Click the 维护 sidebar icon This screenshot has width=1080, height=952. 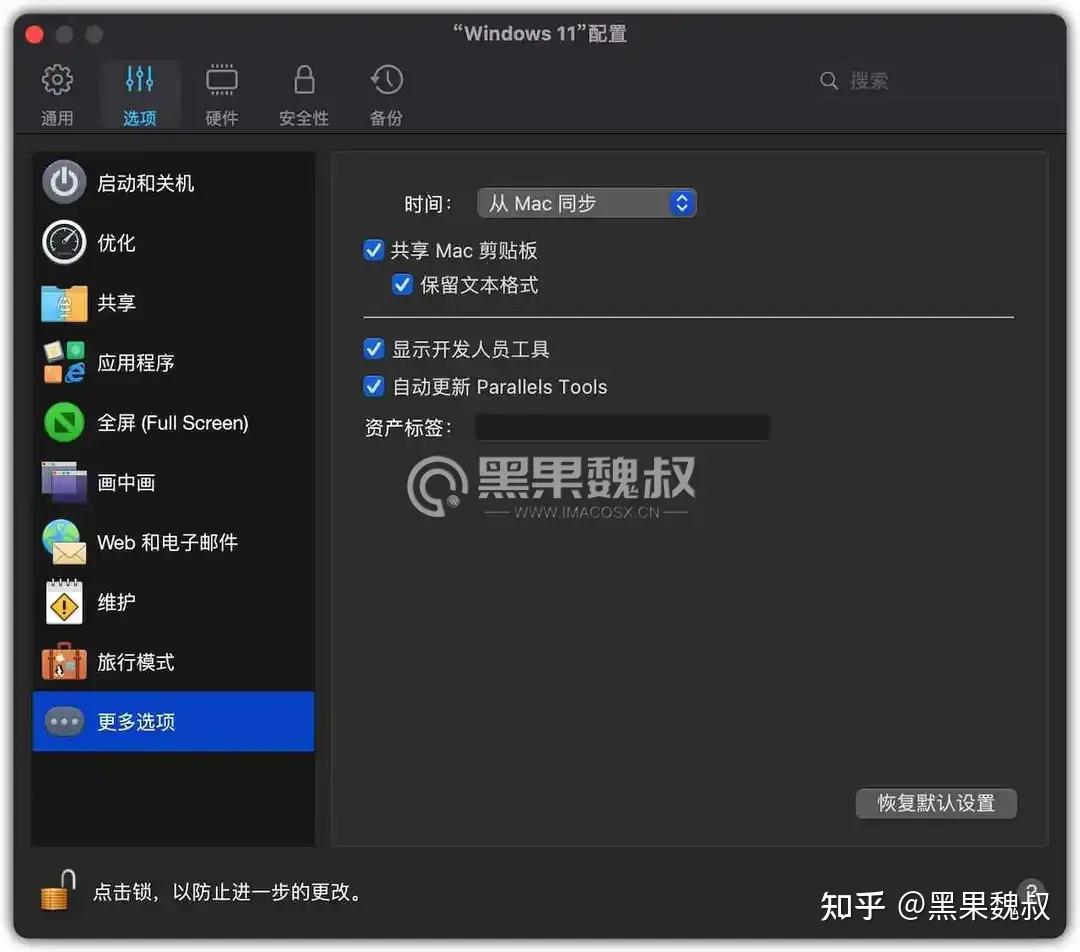tap(117, 602)
